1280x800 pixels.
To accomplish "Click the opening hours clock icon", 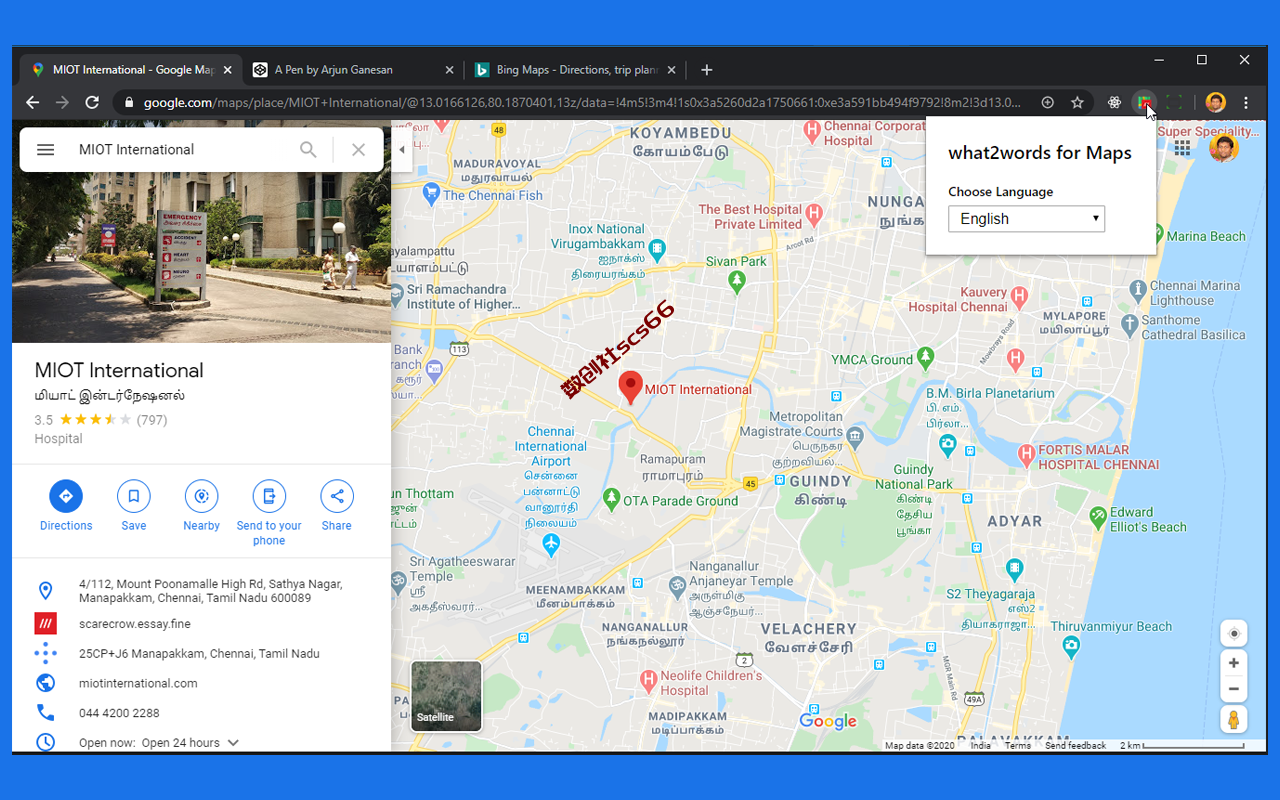I will click(x=45, y=742).
